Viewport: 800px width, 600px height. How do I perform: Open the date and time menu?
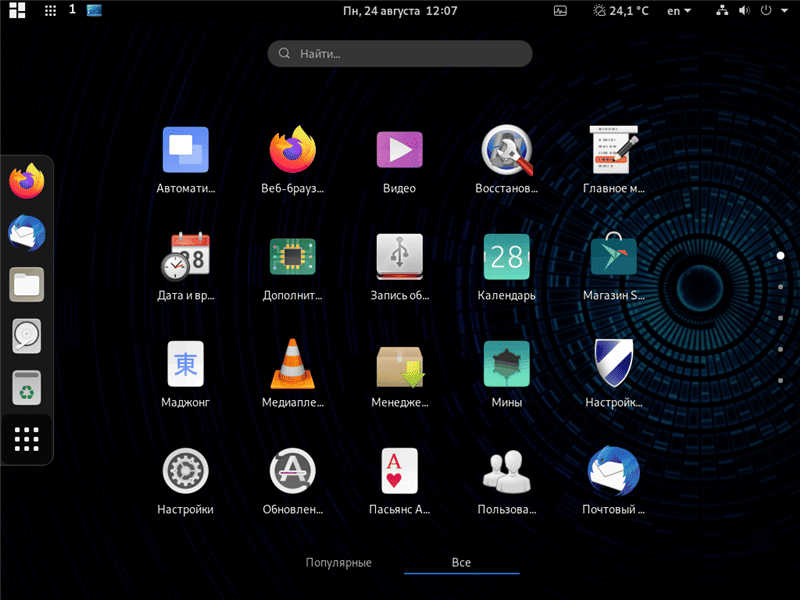pyautogui.click(x=400, y=11)
